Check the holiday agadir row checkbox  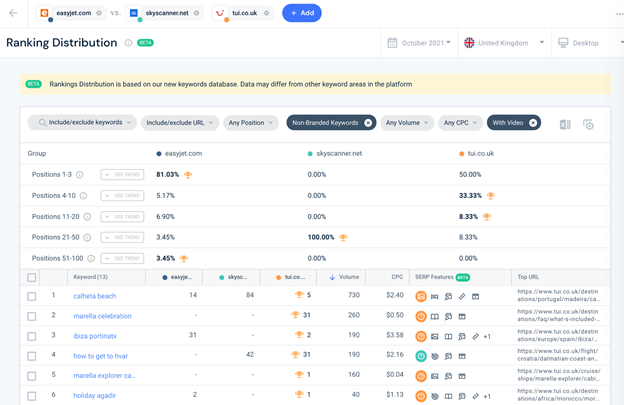click(x=31, y=396)
